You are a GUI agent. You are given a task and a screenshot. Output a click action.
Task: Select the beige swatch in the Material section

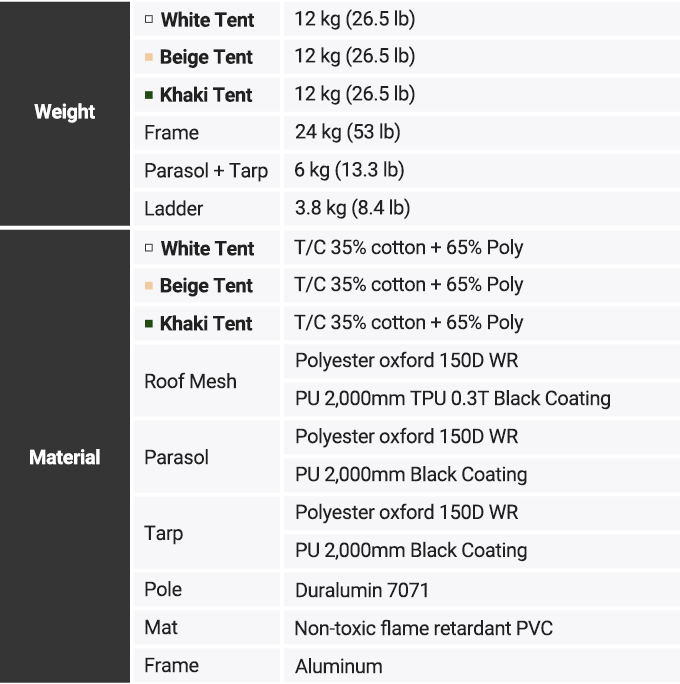coord(149,286)
